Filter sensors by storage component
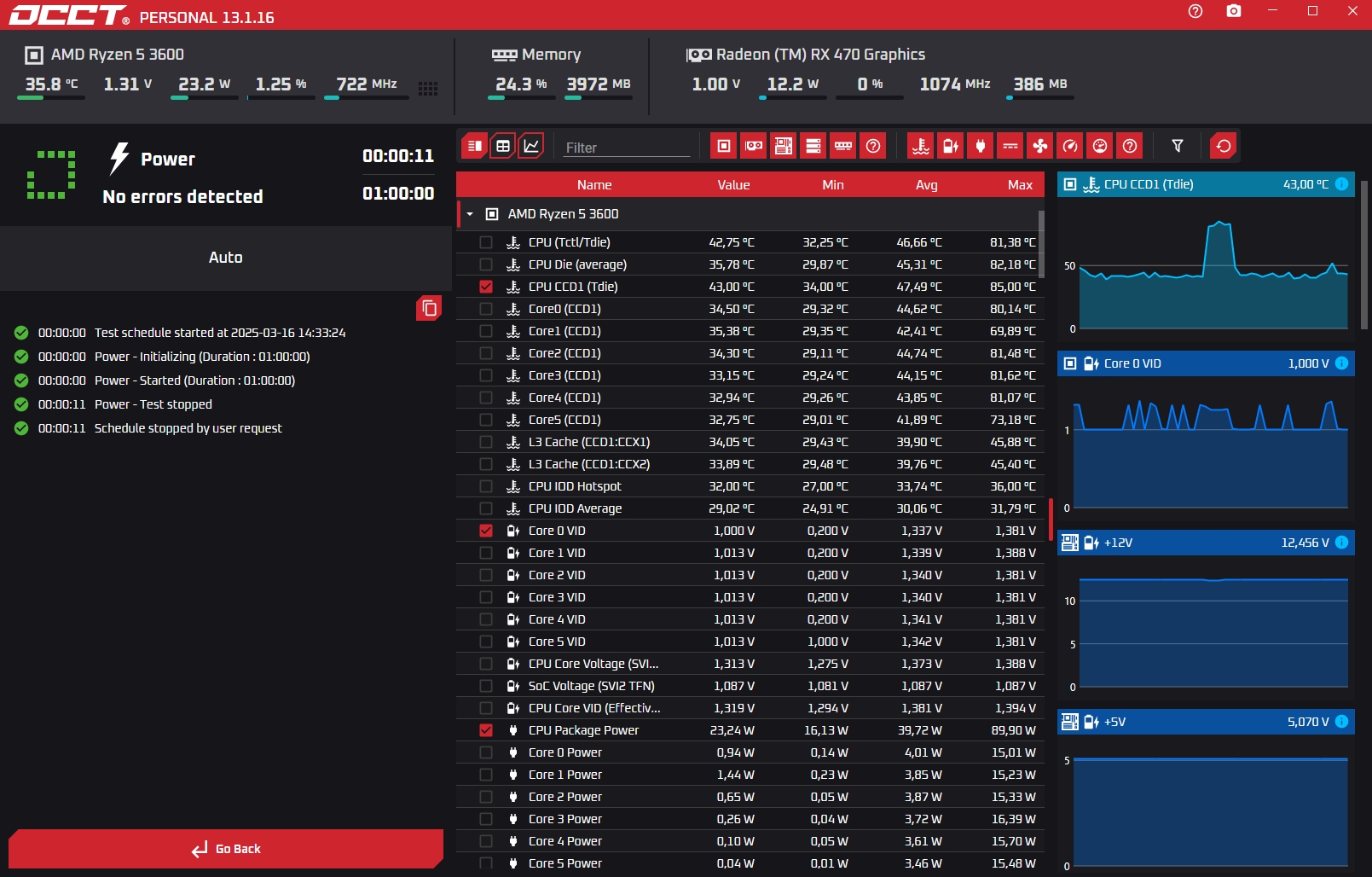The height and width of the screenshot is (877, 1372). click(x=813, y=146)
